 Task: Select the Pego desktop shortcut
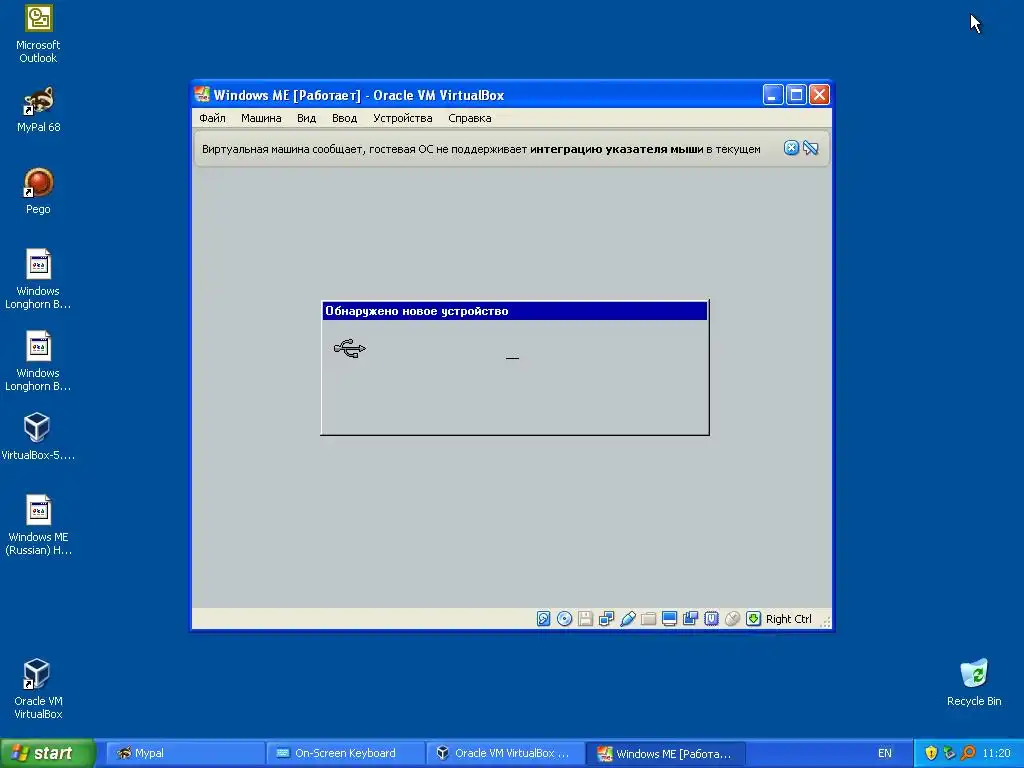click(38, 191)
